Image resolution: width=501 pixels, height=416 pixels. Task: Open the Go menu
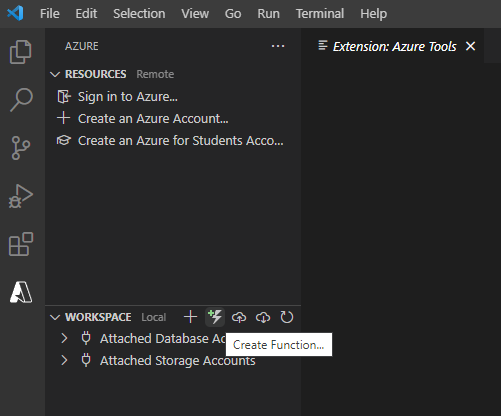click(233, 14)
